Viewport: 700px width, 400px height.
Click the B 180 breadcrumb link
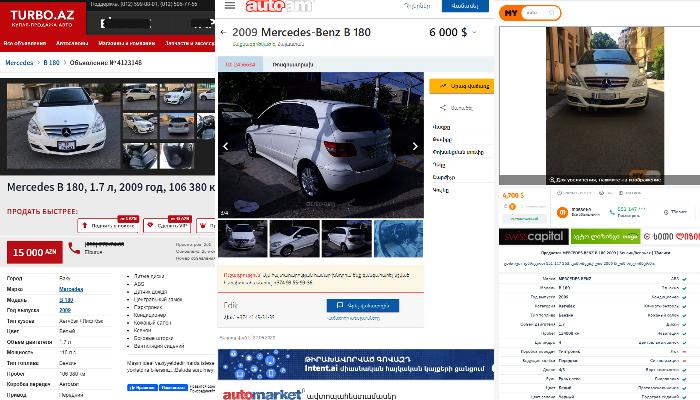pyautogui.click(x=51, y=62)
